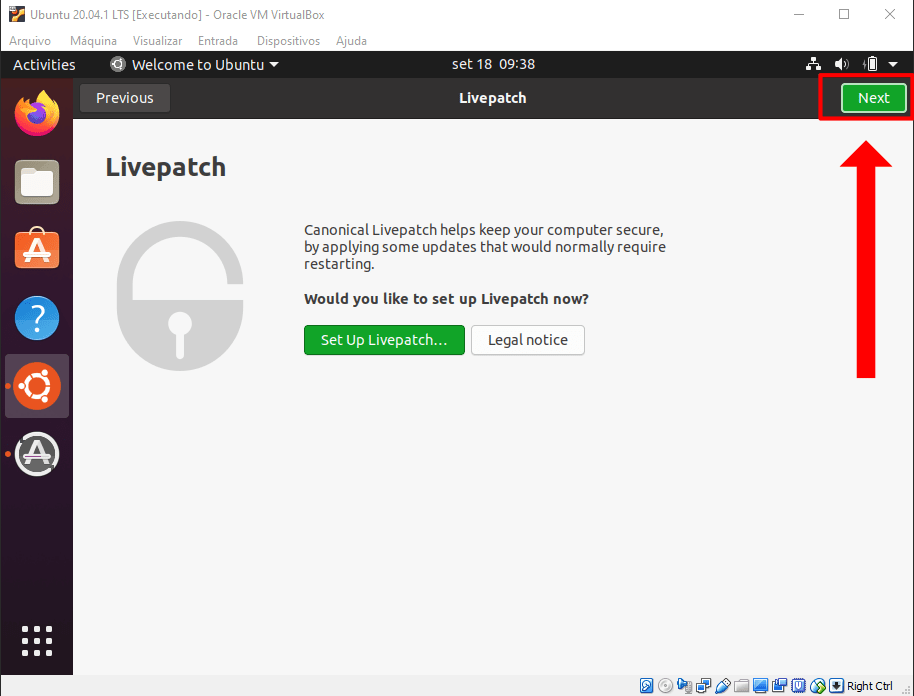The height and width of the screenshot is (696, 914).
Task: Click the date and clock in top bar
Action: 493,64
